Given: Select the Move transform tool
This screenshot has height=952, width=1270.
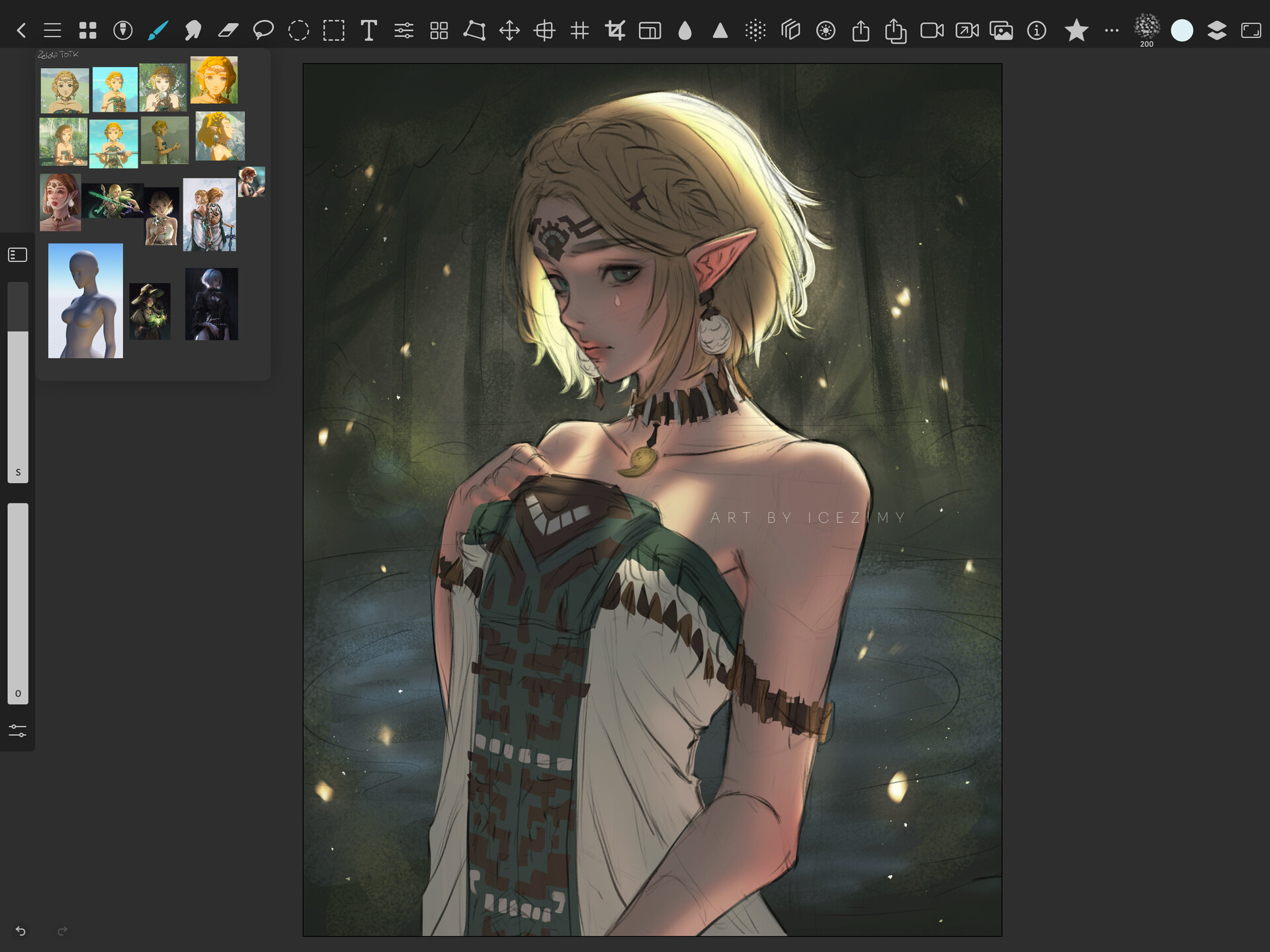Looking at the screenshot, I should 511,30.
